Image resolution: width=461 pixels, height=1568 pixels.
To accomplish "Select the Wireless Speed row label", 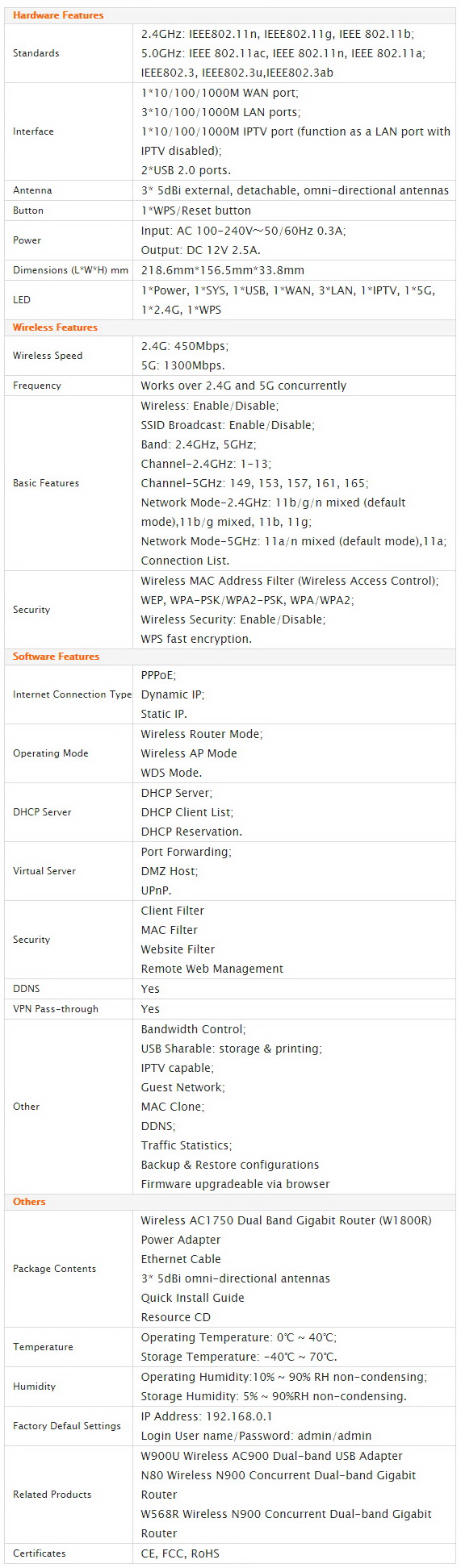I will click(48, 356).
